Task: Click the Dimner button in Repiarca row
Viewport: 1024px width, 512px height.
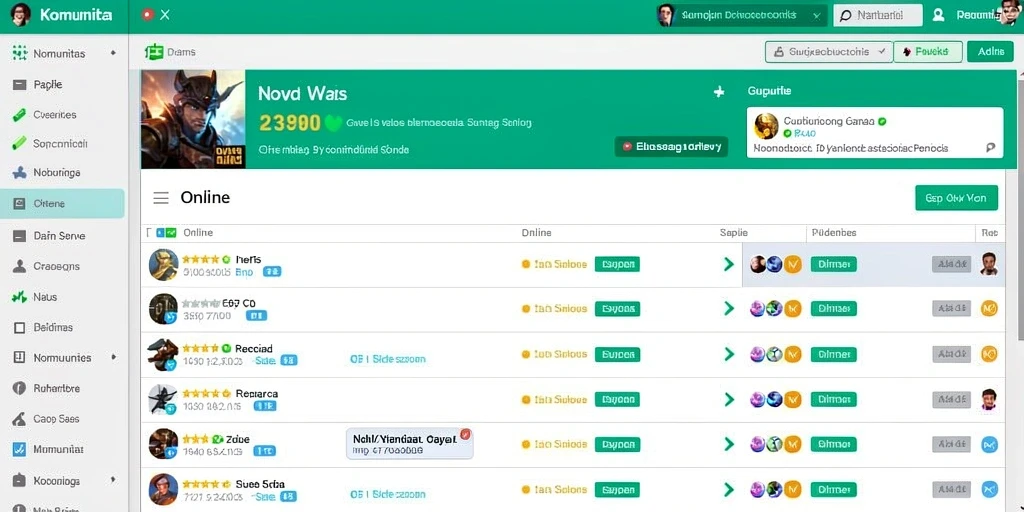Action: tap(833, 399)
